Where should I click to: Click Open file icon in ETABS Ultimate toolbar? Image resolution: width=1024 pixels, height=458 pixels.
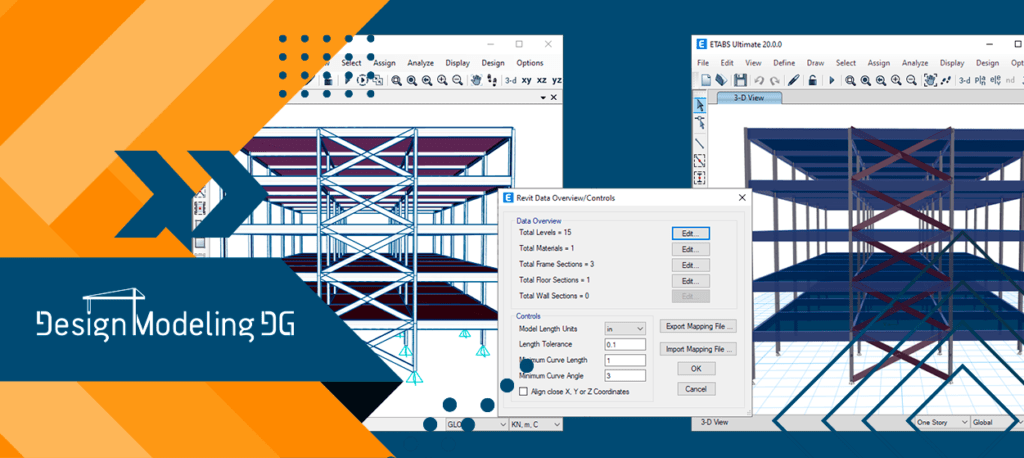tap(722, 80)
